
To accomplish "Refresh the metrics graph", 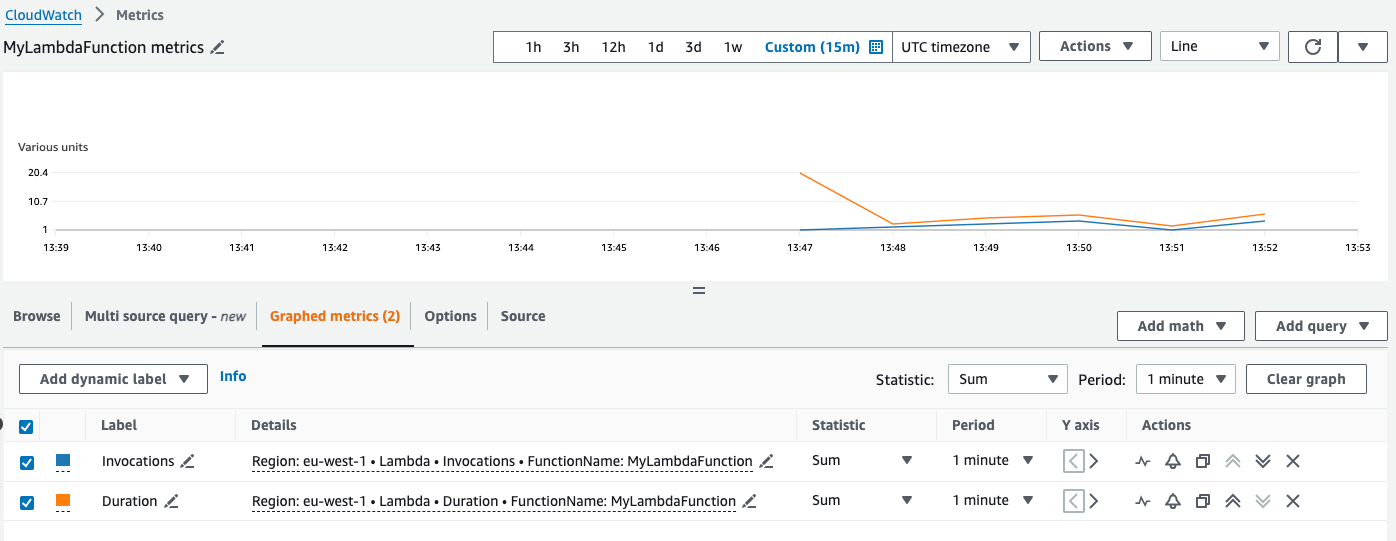I will pyautogui.click(x=1314, y=47).
